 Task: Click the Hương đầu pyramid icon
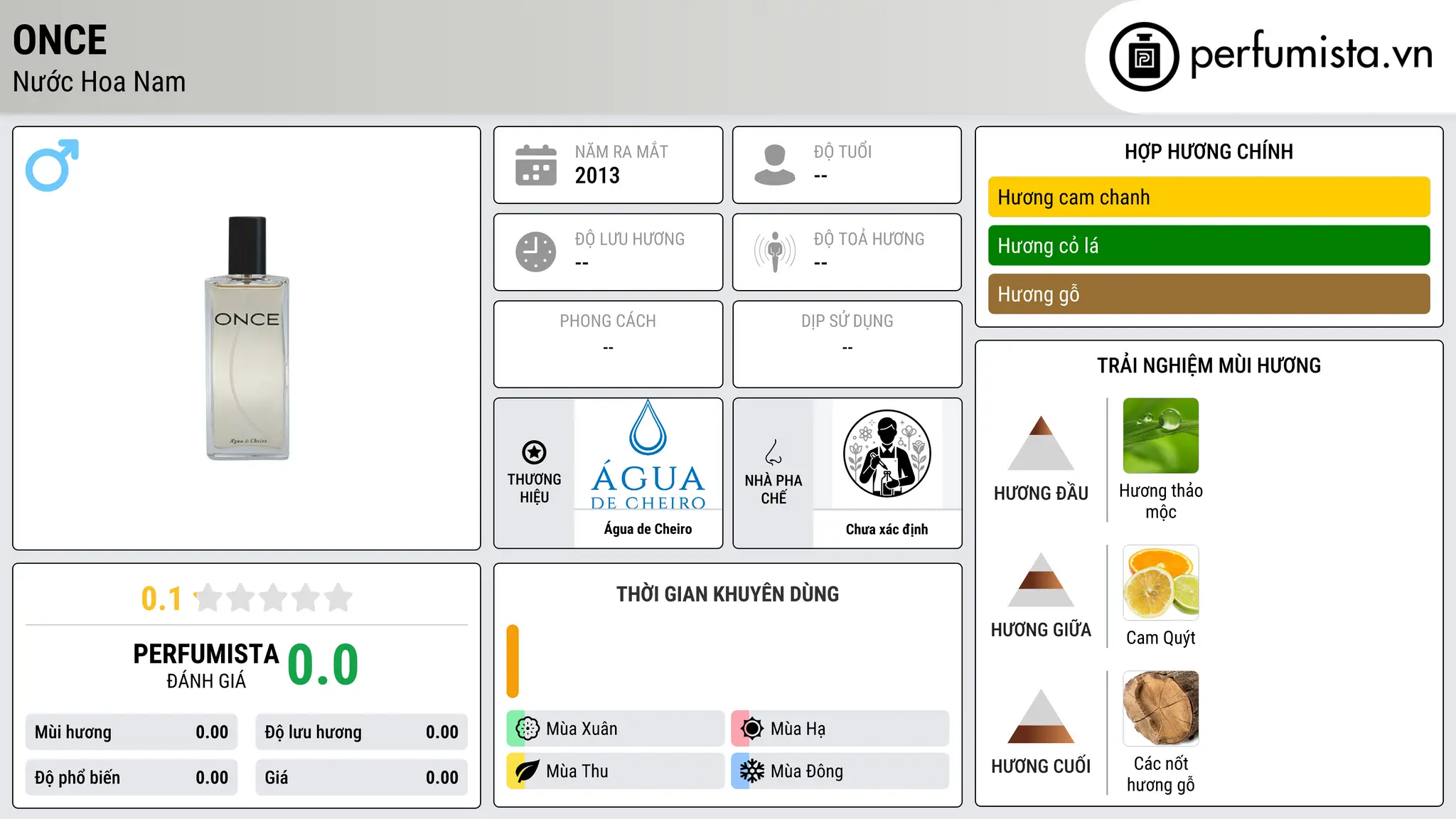(x=1041, y=443)
